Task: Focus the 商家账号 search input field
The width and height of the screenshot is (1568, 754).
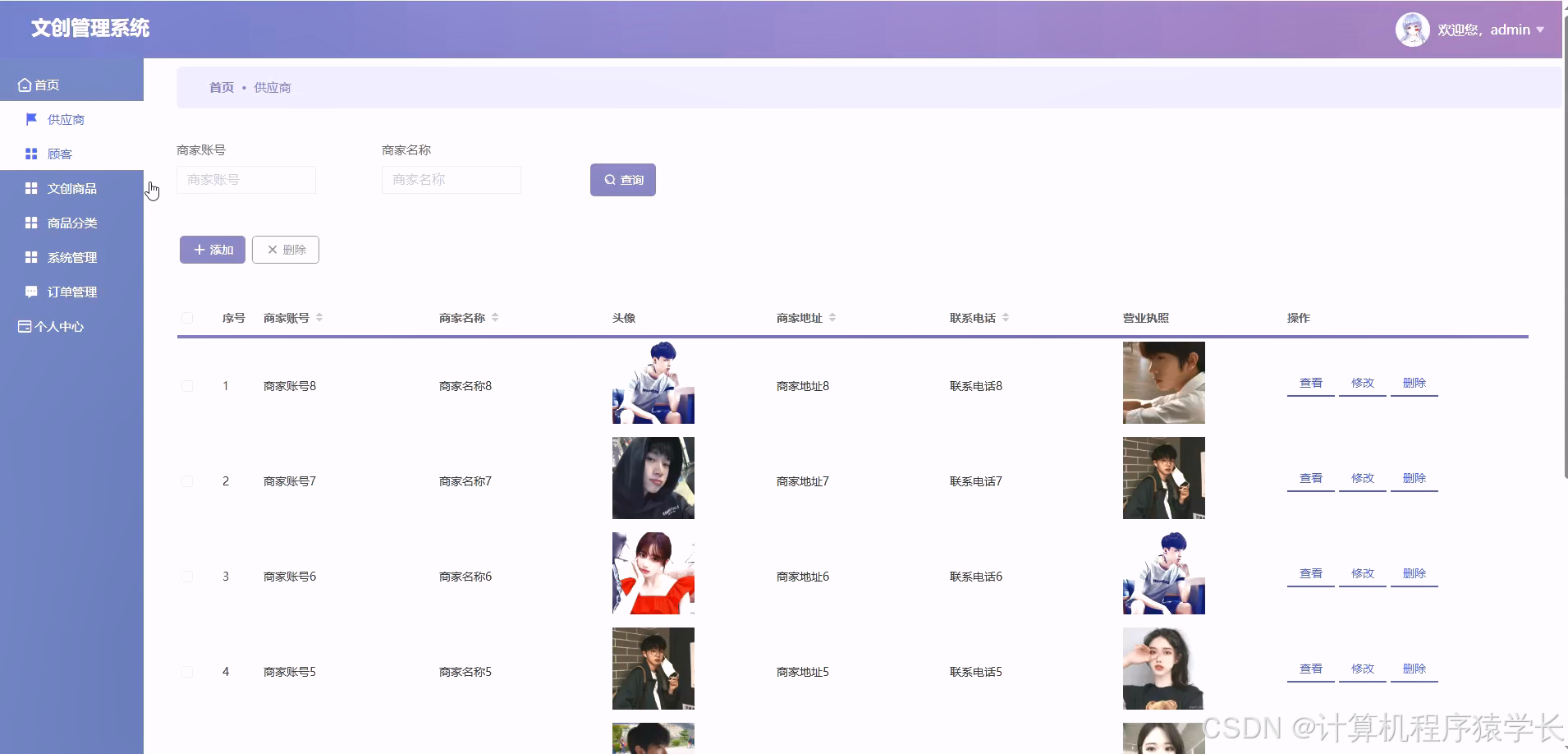Action: point(246,180)
